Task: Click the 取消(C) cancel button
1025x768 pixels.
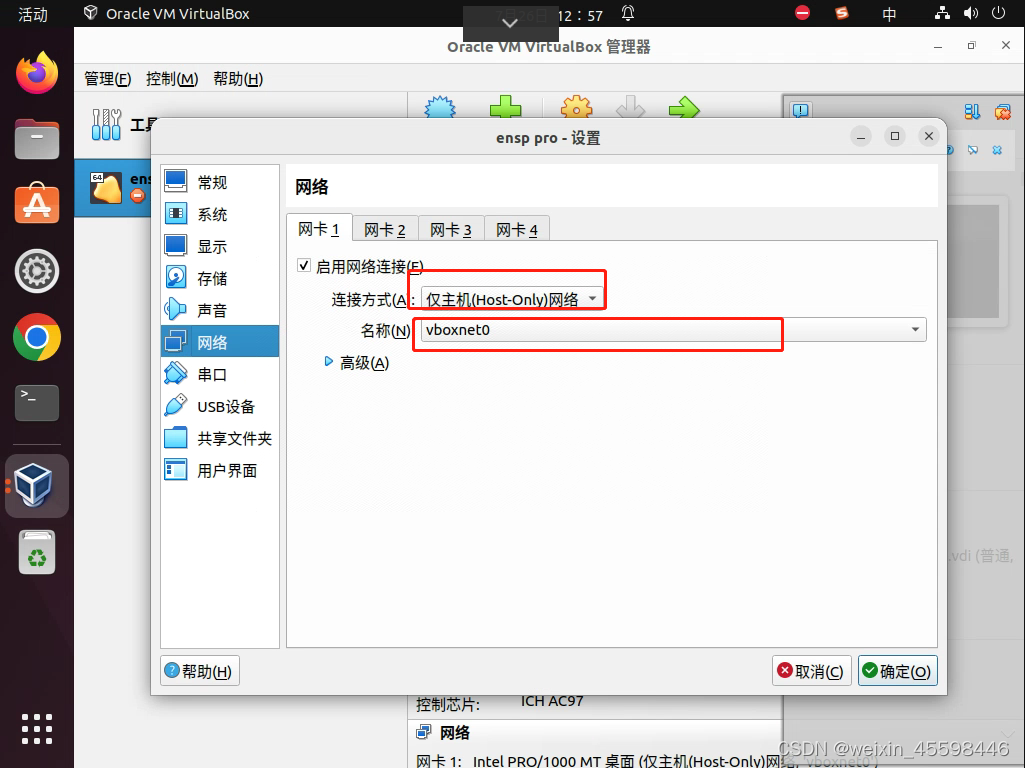Action: tap(811, 671)
